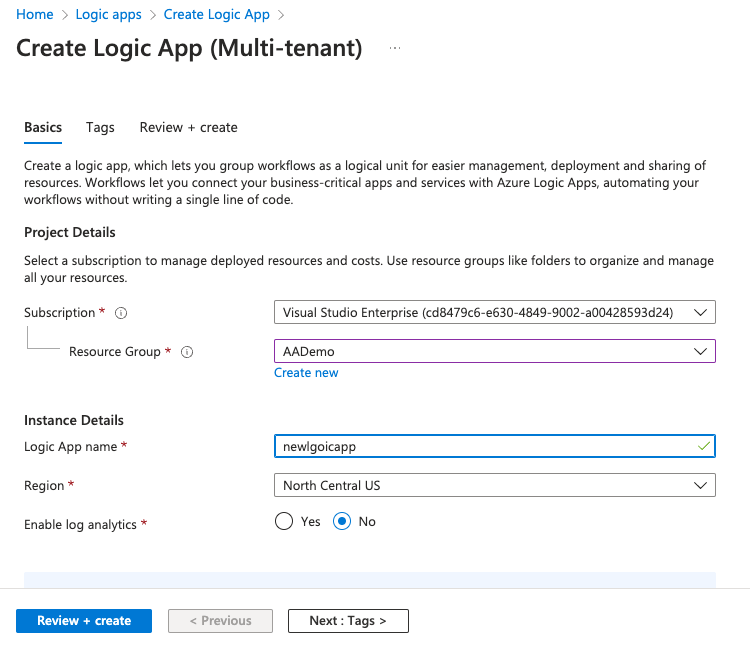Click the Create new resource group link
This screenshot has width=750, height=650.
point(306,373)
